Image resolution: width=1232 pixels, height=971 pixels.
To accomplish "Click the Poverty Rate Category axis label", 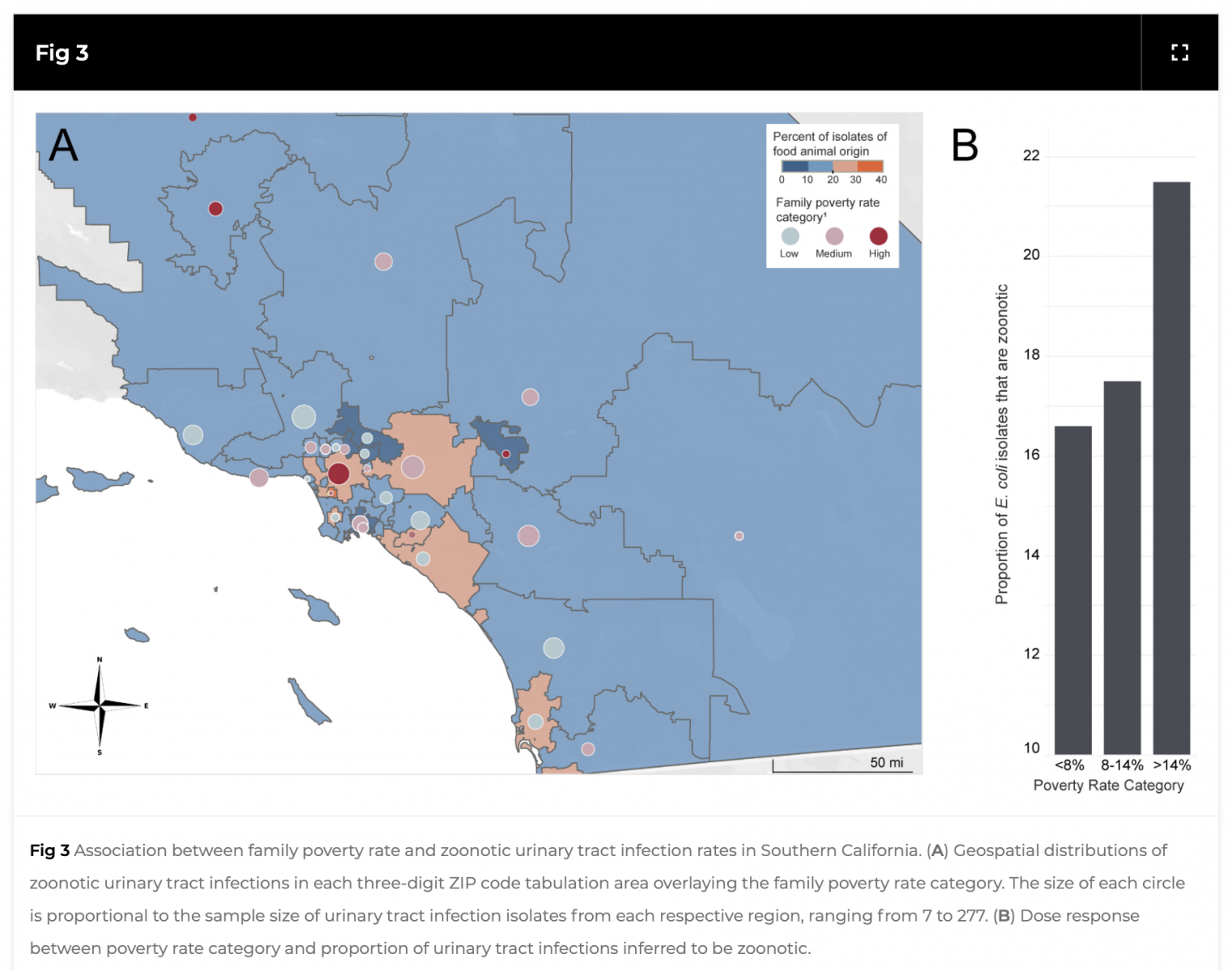I will click(x=1108, y=785).
